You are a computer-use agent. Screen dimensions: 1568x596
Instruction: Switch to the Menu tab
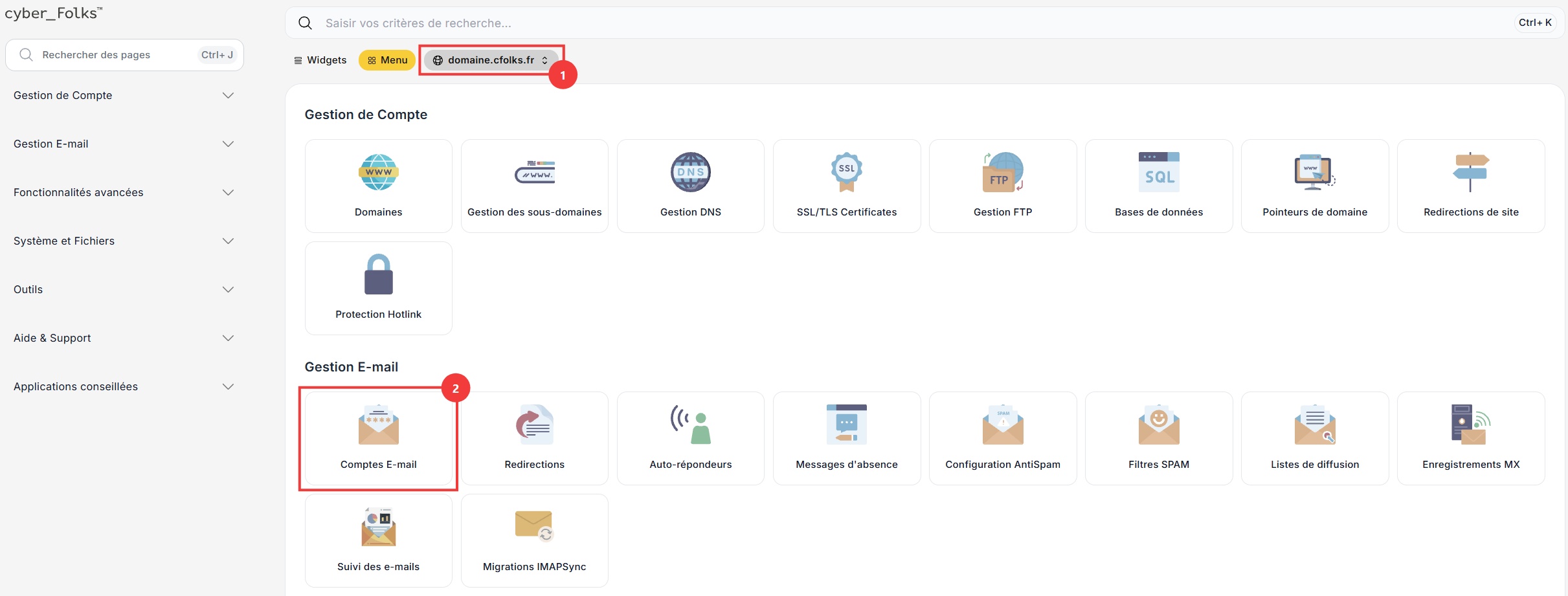pos(387,60)
